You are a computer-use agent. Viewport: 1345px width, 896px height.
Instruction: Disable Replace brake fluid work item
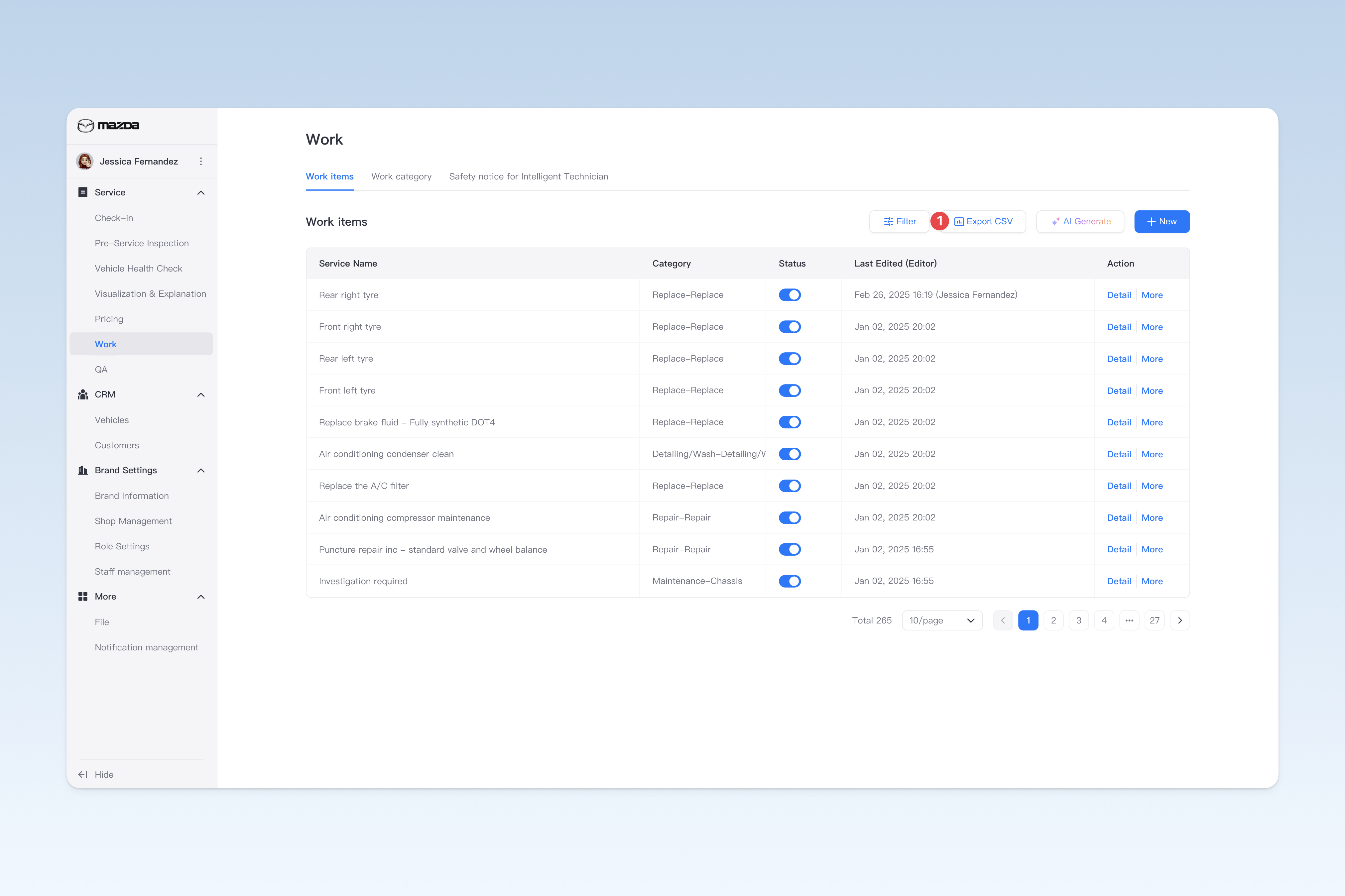(x=790, y=422)
